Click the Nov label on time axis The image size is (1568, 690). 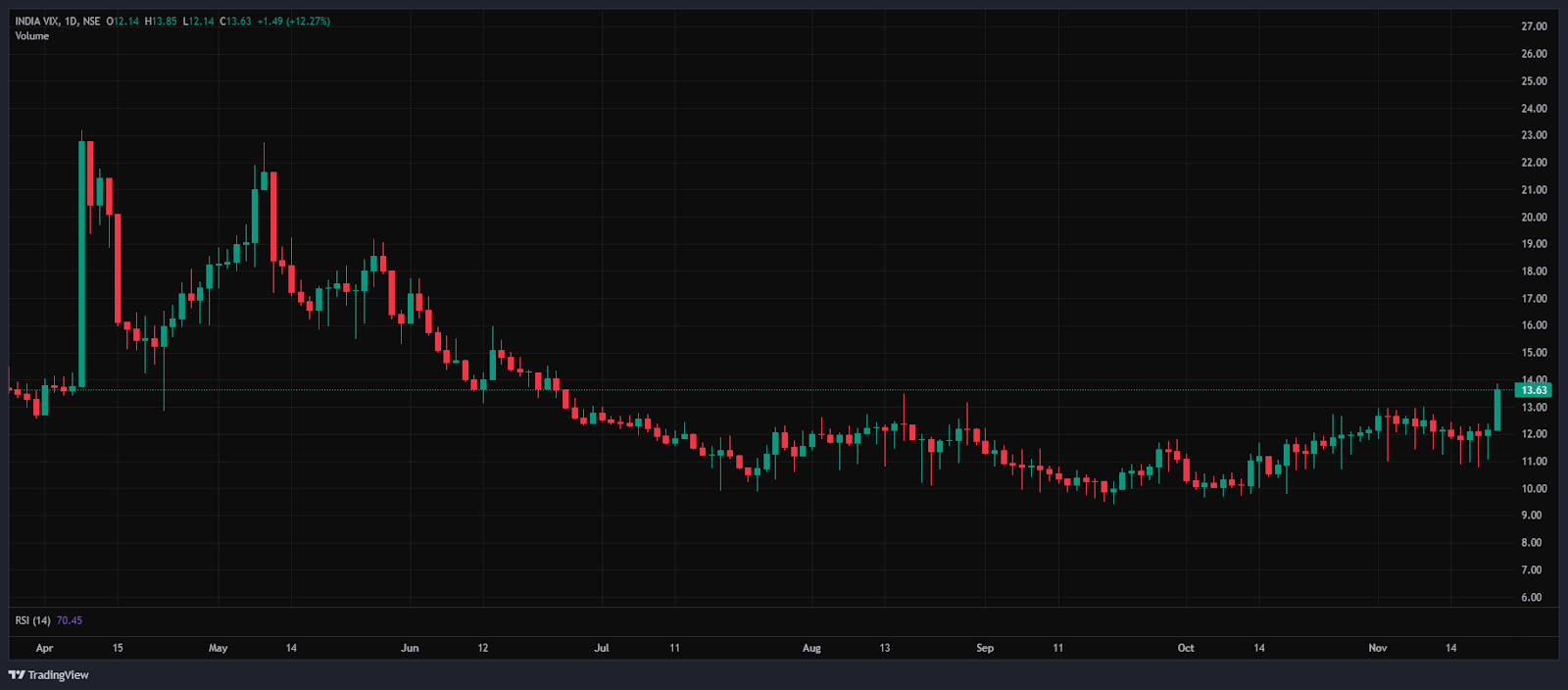click(x=1378, y=648)
